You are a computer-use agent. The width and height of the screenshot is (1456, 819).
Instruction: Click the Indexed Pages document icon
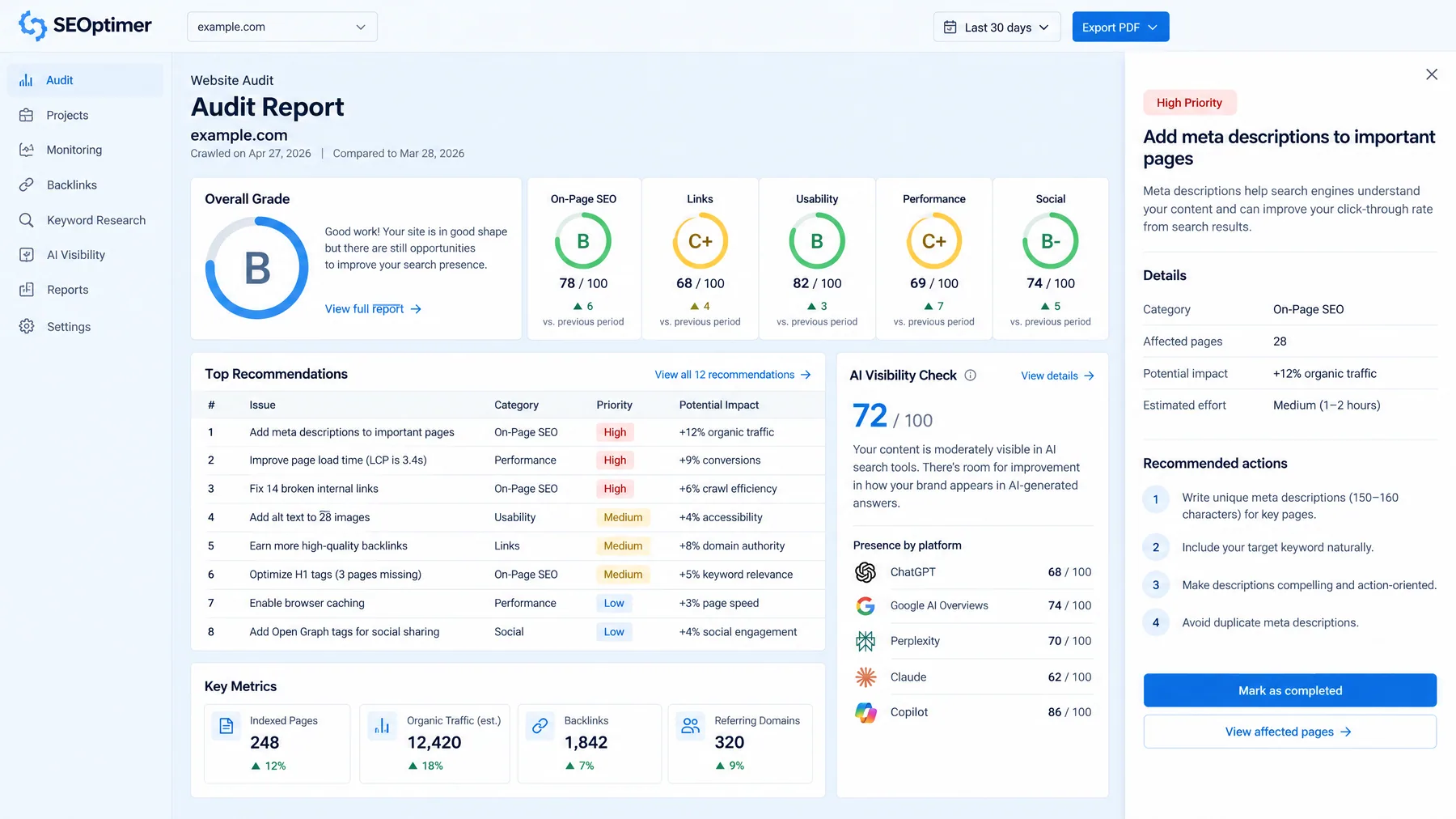(x=226, y=726)
